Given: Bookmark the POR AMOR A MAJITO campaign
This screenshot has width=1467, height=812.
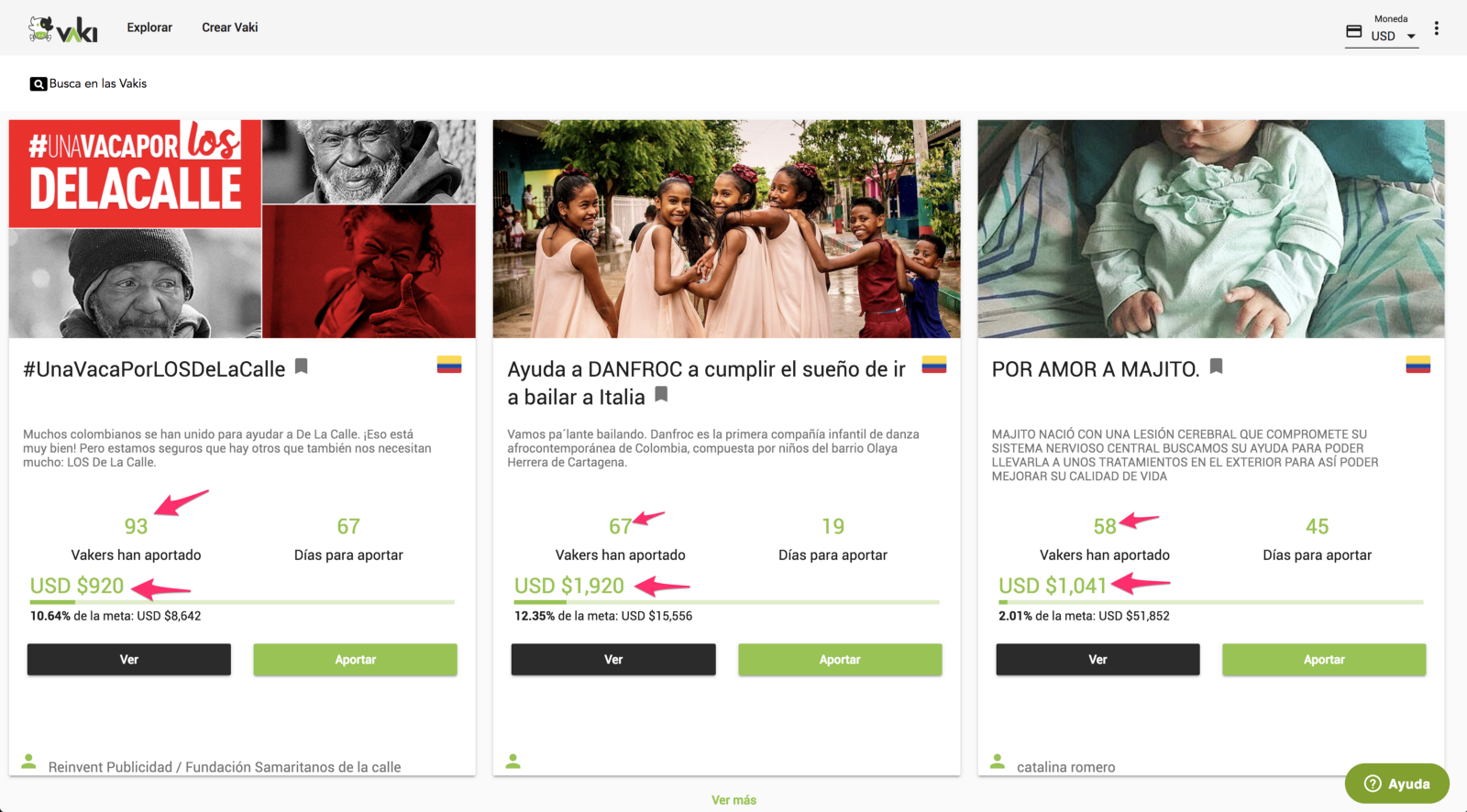Looking at the screenshot, I should [x=1217, y=367].
